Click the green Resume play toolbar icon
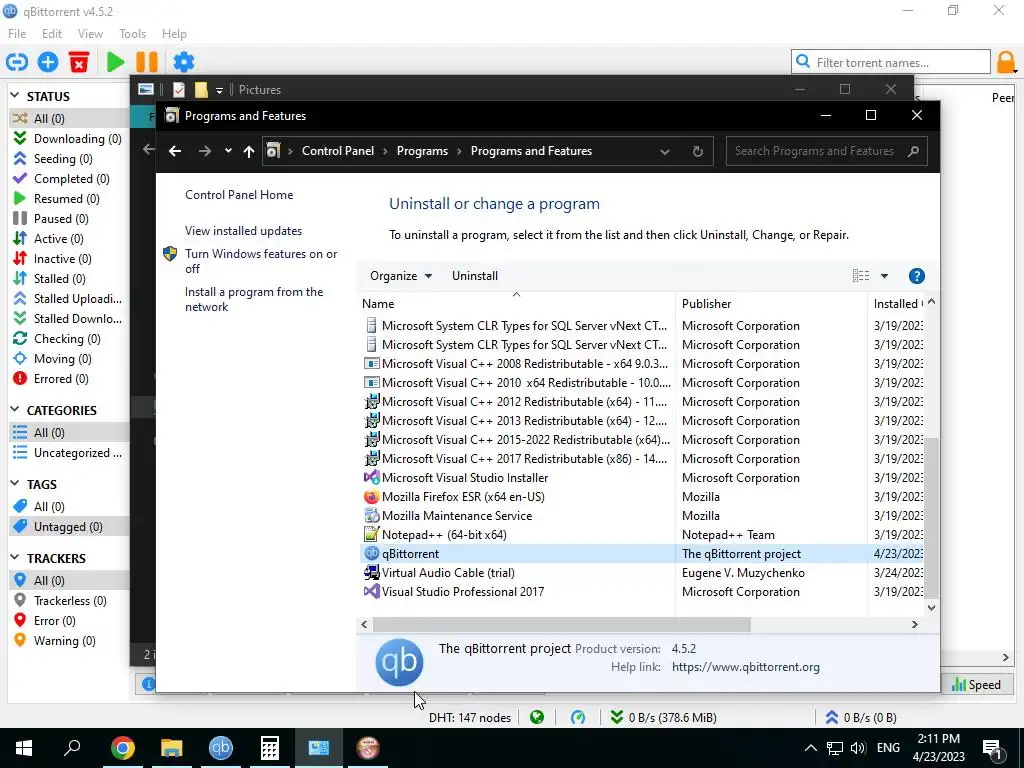1024x768 pixels. pos(116,62)
